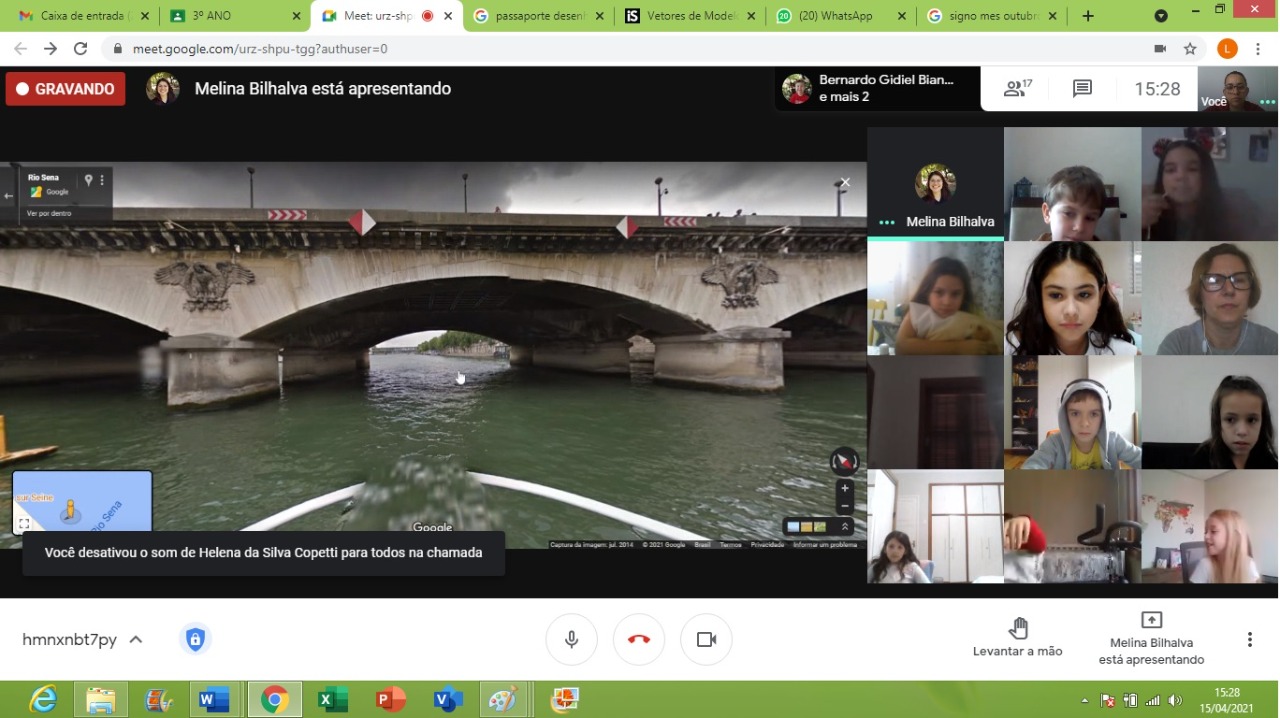Raise hand with Levantar a mão

[x=1017, y=637]
